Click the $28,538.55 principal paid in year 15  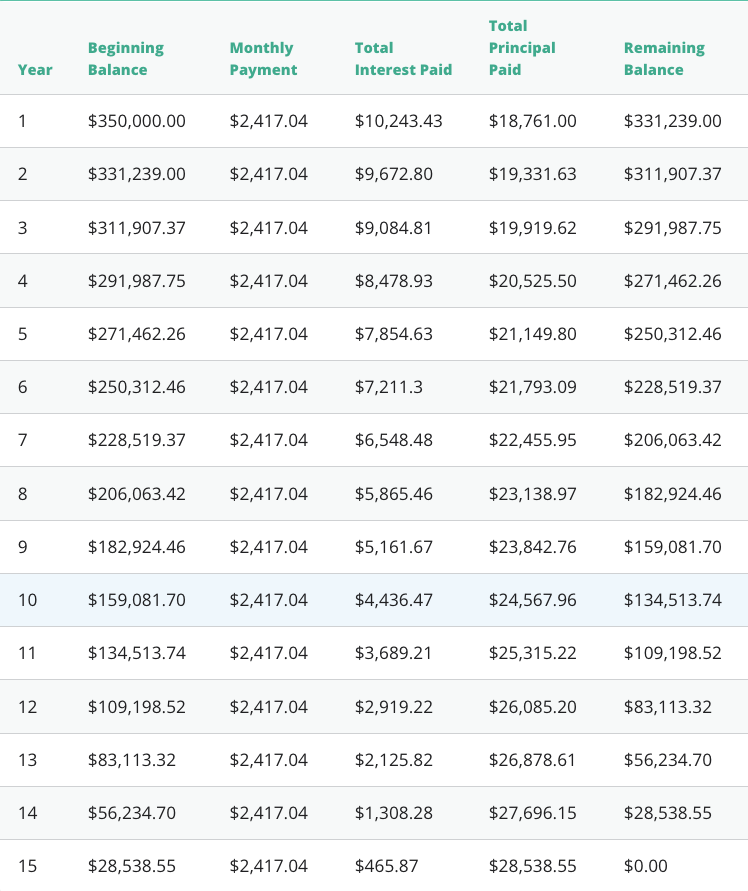[532, 866]
